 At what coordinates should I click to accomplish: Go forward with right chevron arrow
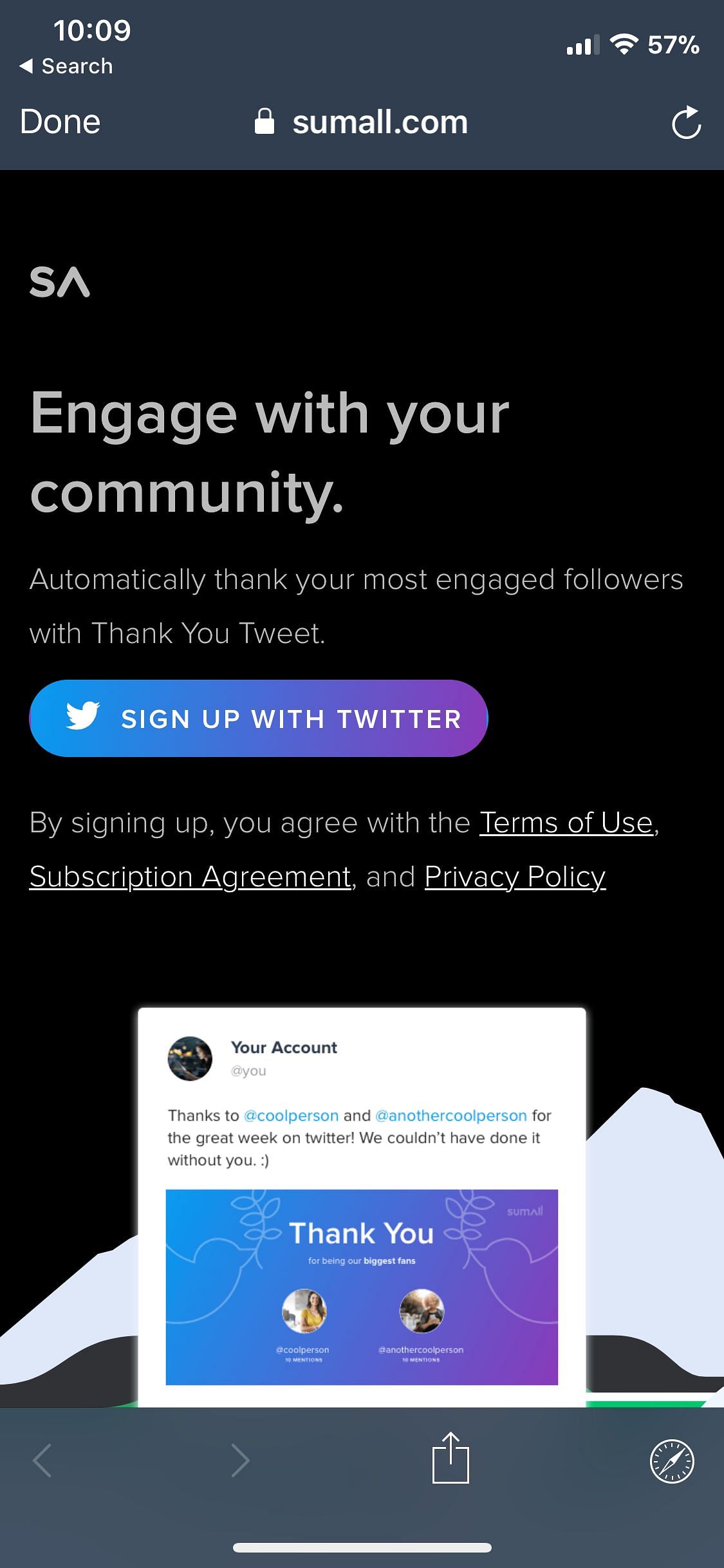click(x=240, y=1461)
